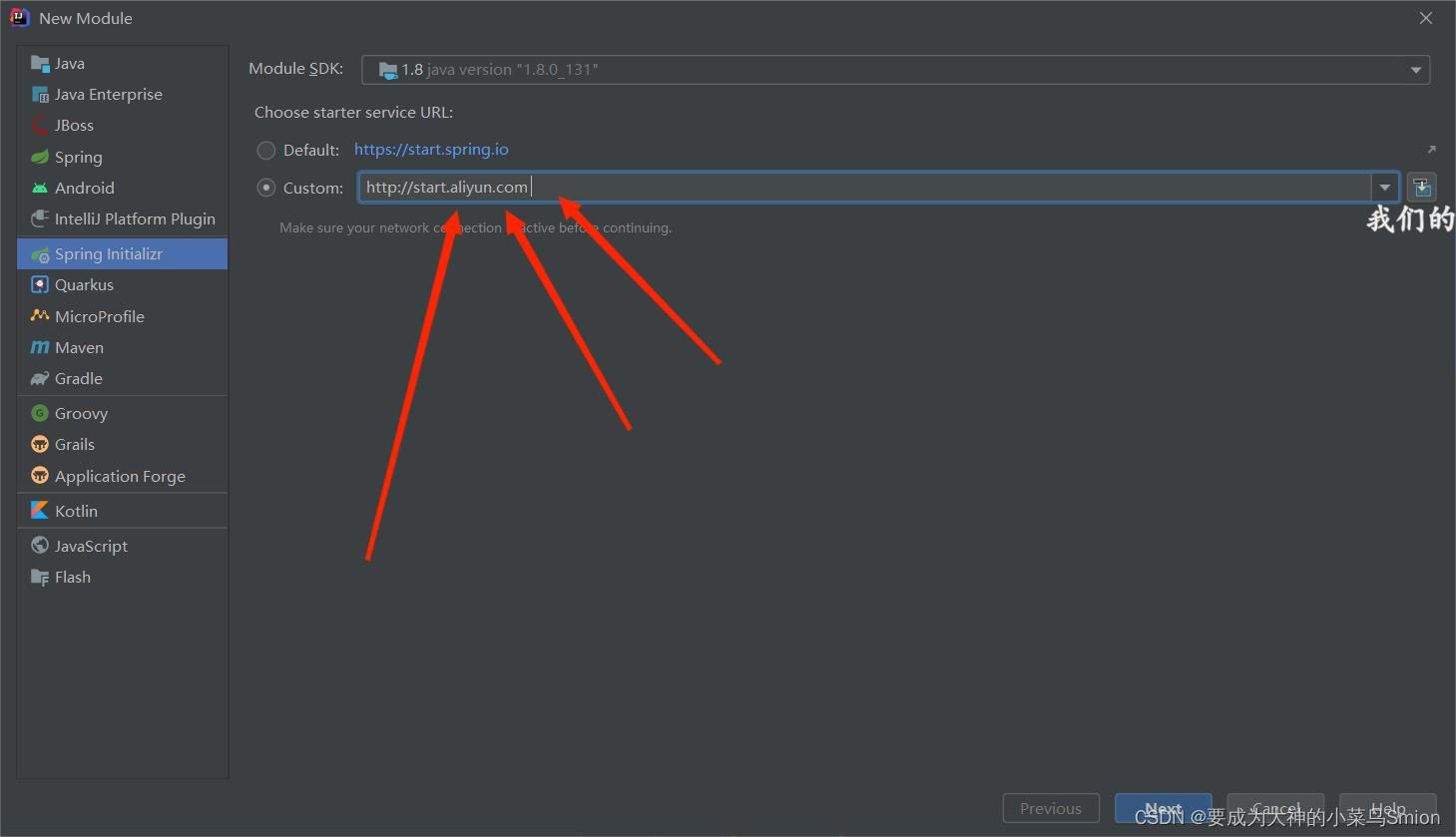This screenshot has width=1456, height=837.
Task: Click the Next button
Action: 1163,808
